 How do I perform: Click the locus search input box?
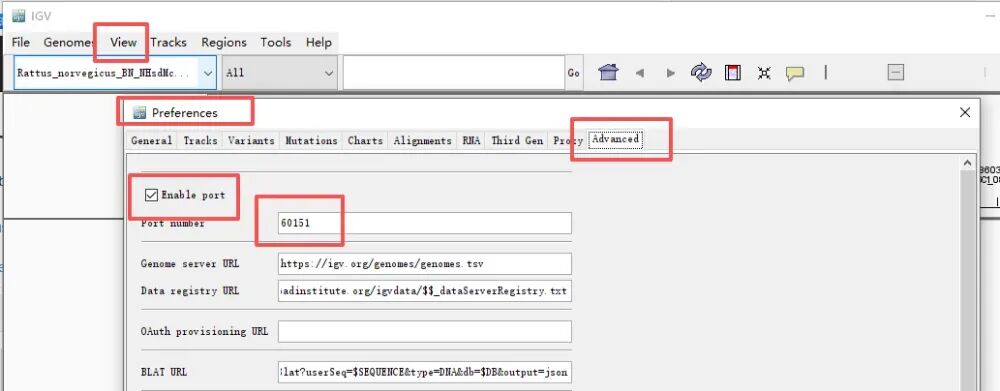[453, 73]
